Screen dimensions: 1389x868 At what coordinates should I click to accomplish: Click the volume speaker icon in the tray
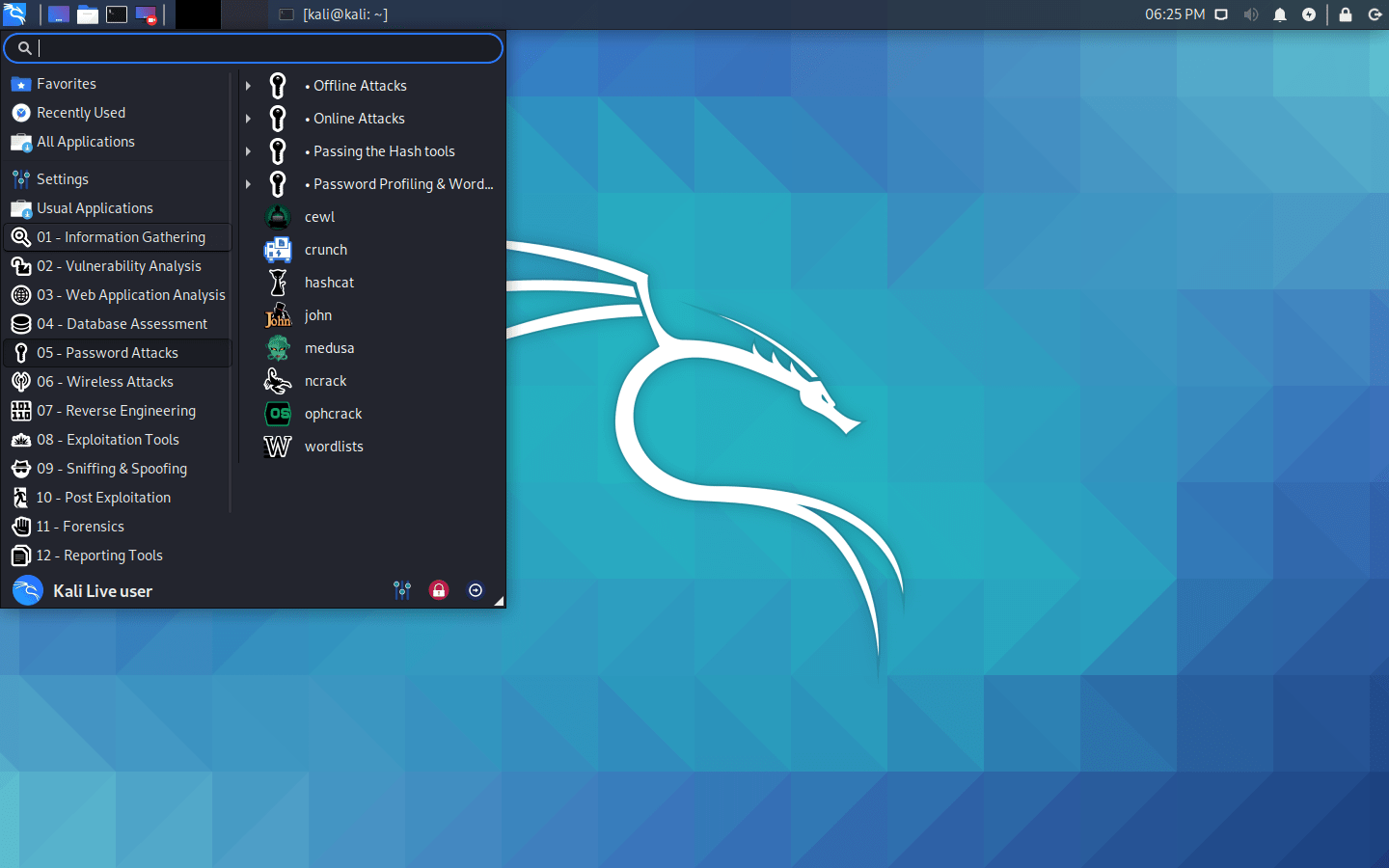(1251, 14)
